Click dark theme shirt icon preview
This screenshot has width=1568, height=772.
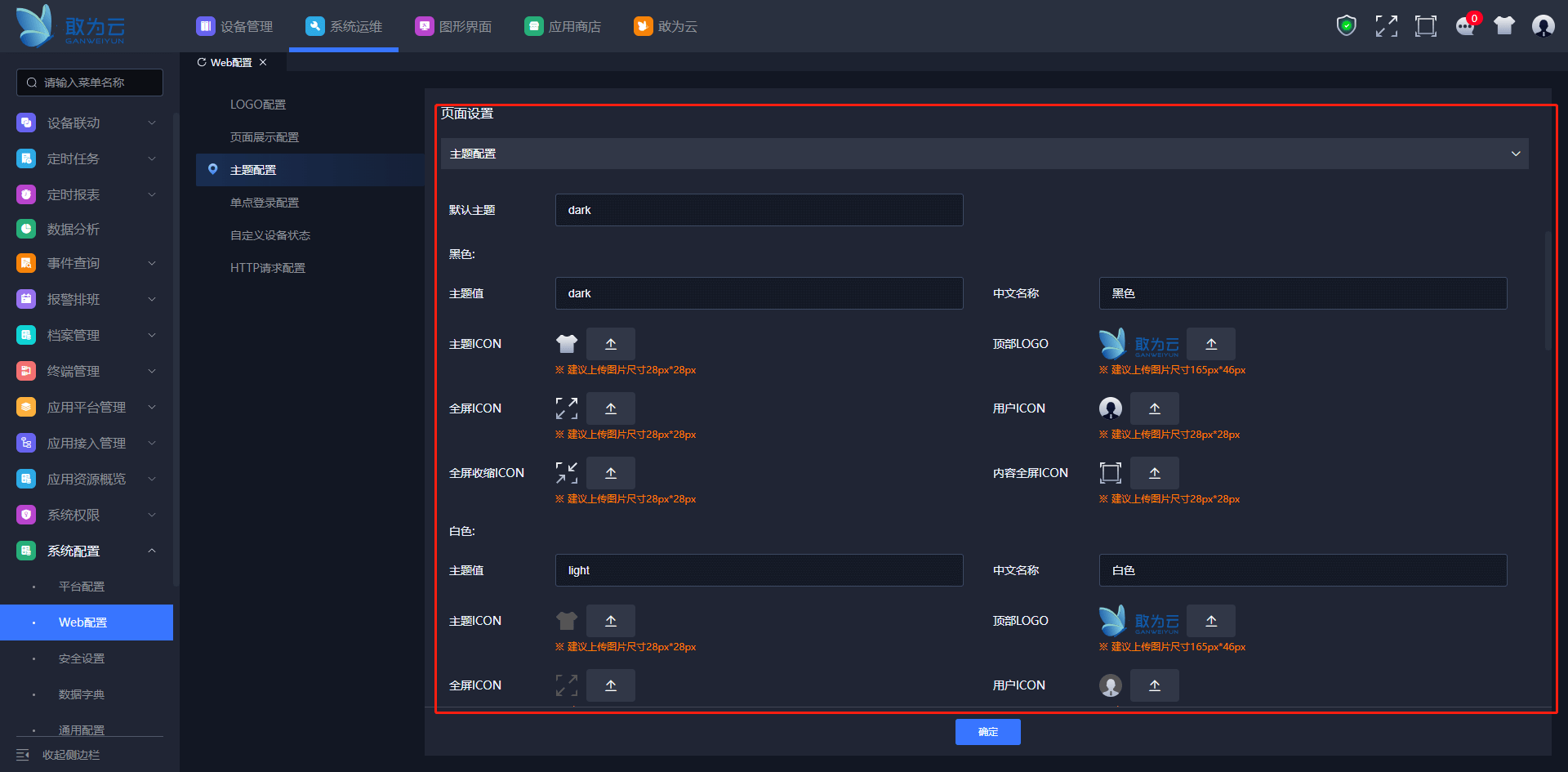click(567, 344)
